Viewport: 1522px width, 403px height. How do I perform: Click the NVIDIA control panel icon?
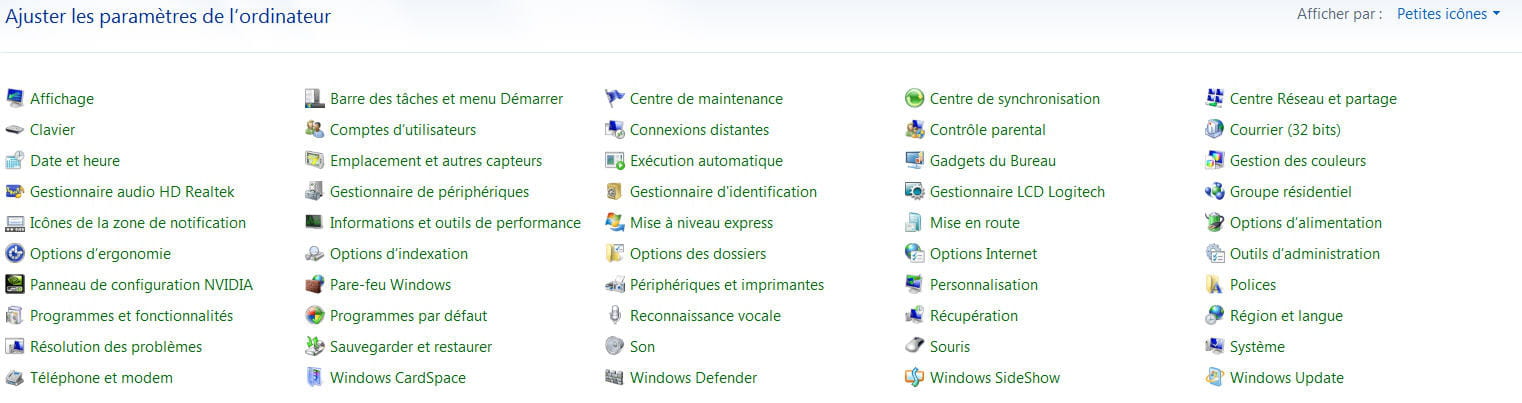(15, 285)
